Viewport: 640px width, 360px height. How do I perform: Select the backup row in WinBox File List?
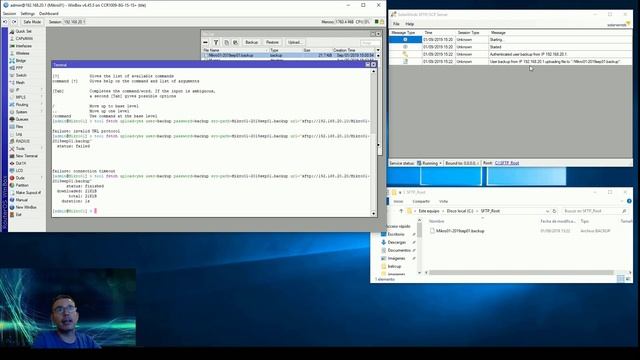coord(289,56)
